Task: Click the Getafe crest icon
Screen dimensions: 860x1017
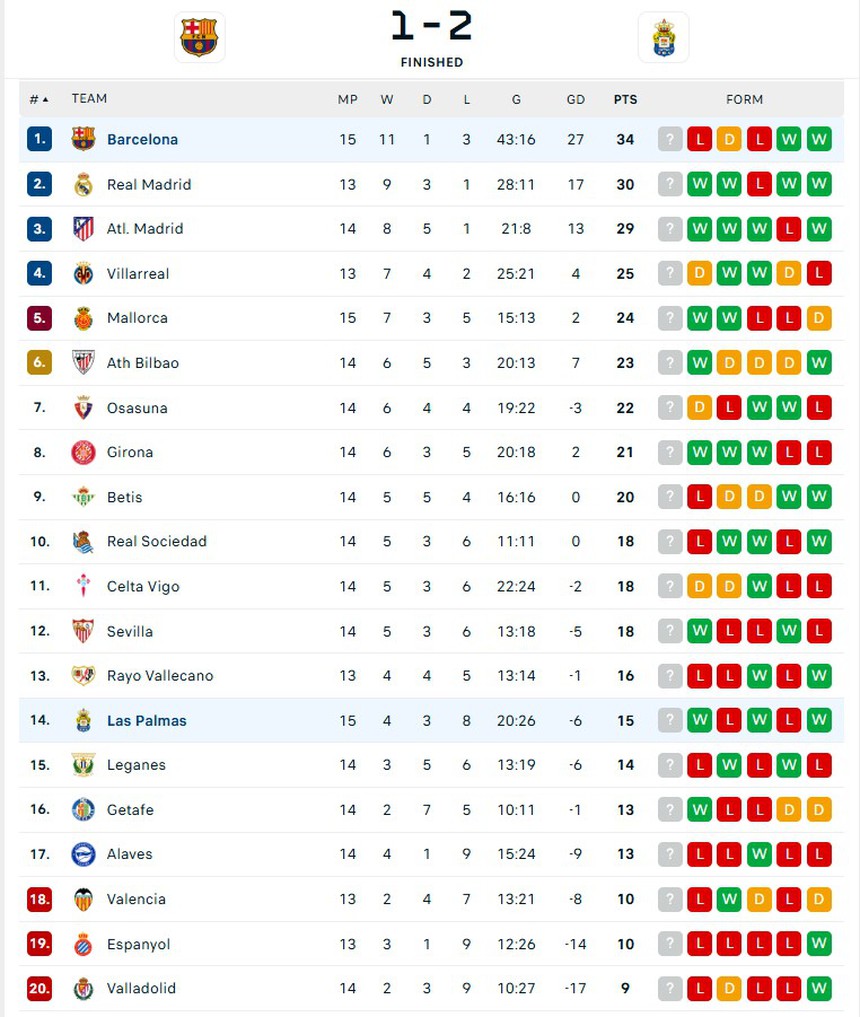Action: pyautogui.click(x=84, y=810)
